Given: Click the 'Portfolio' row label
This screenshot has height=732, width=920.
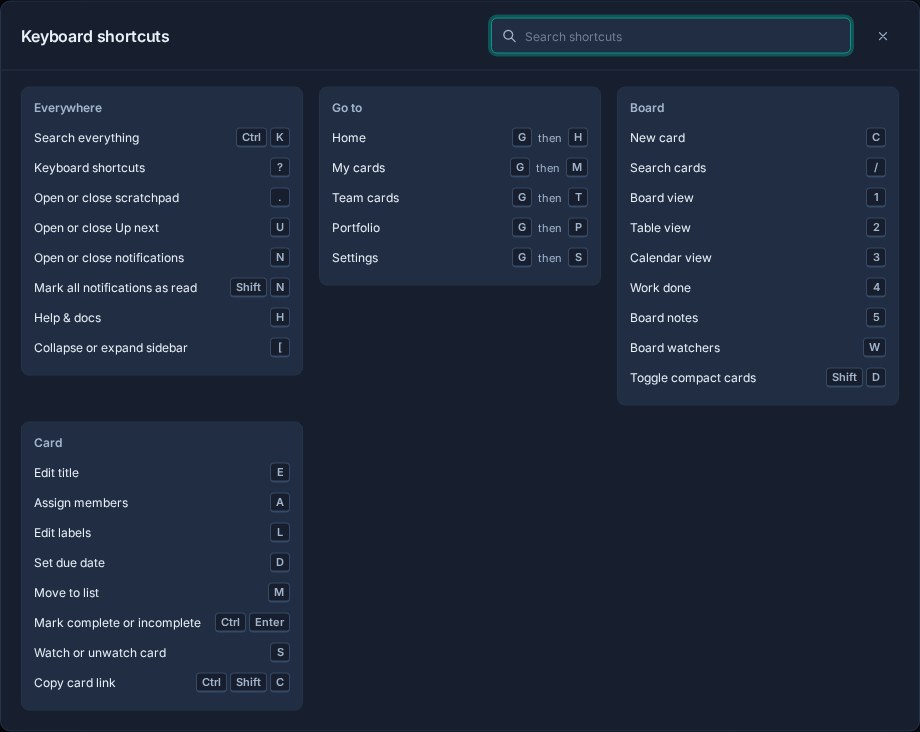Looking at the screenshot, I should click(356, 228).
